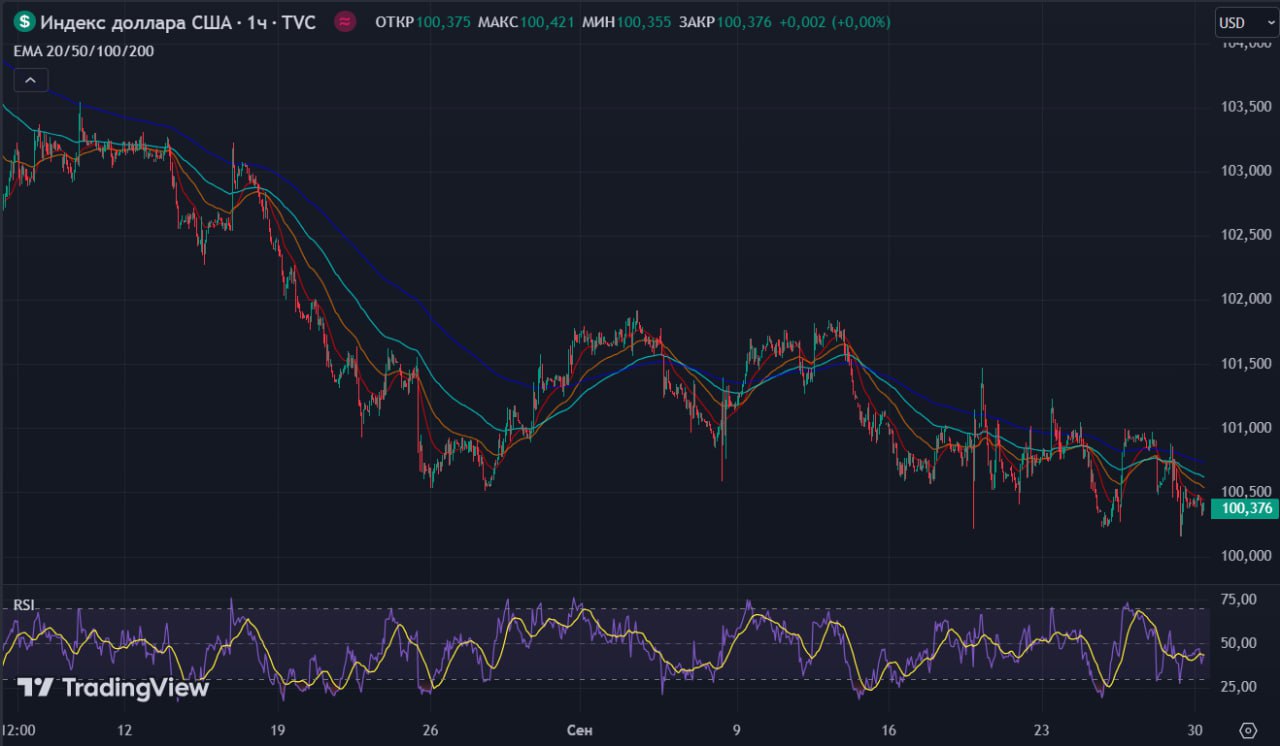Collapse the indicator legend with chevron button
This screenshot has width=1280, height=746.
[x=30, y=79]
